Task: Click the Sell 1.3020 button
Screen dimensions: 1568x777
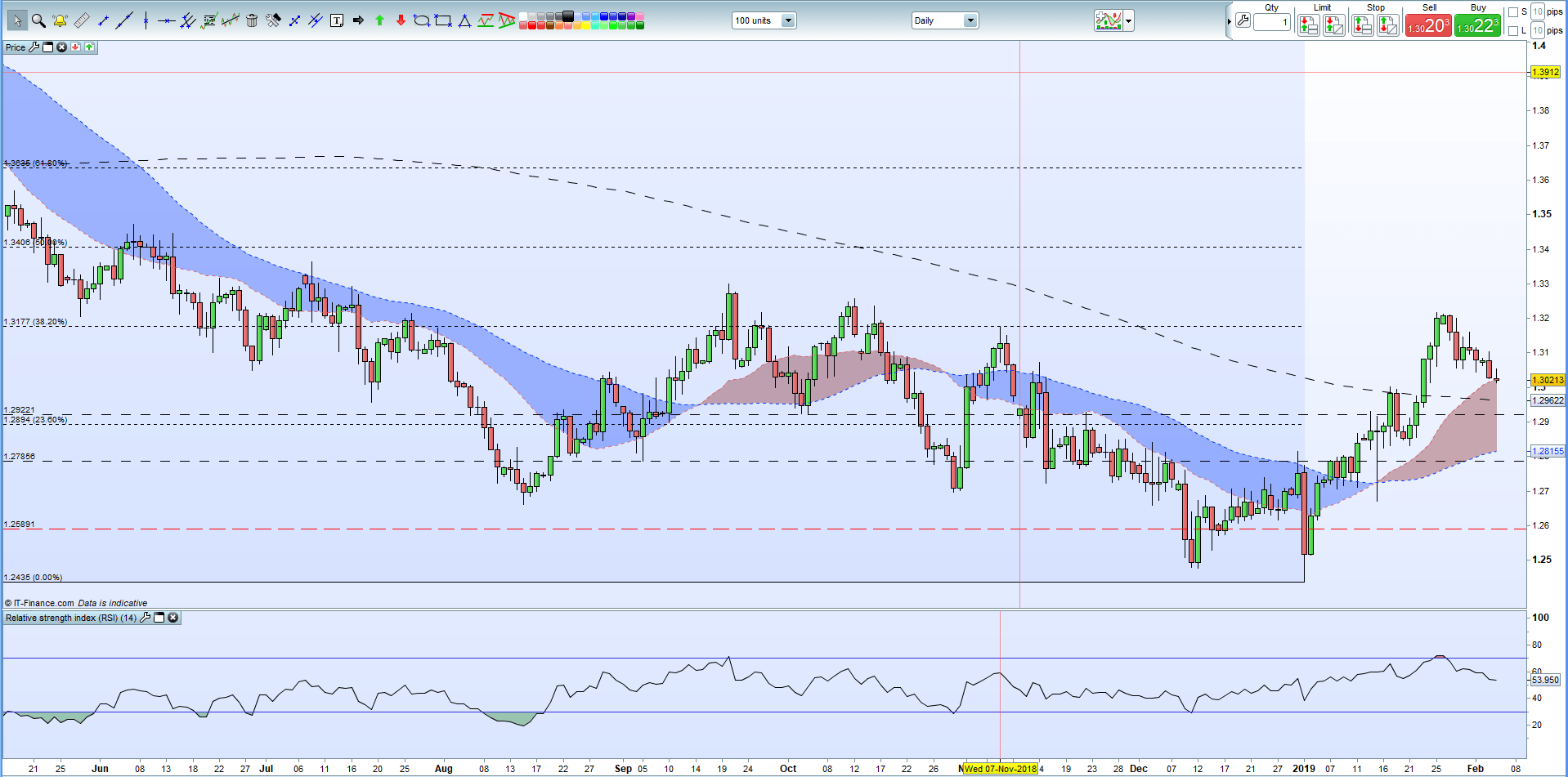Action: 1428,25
